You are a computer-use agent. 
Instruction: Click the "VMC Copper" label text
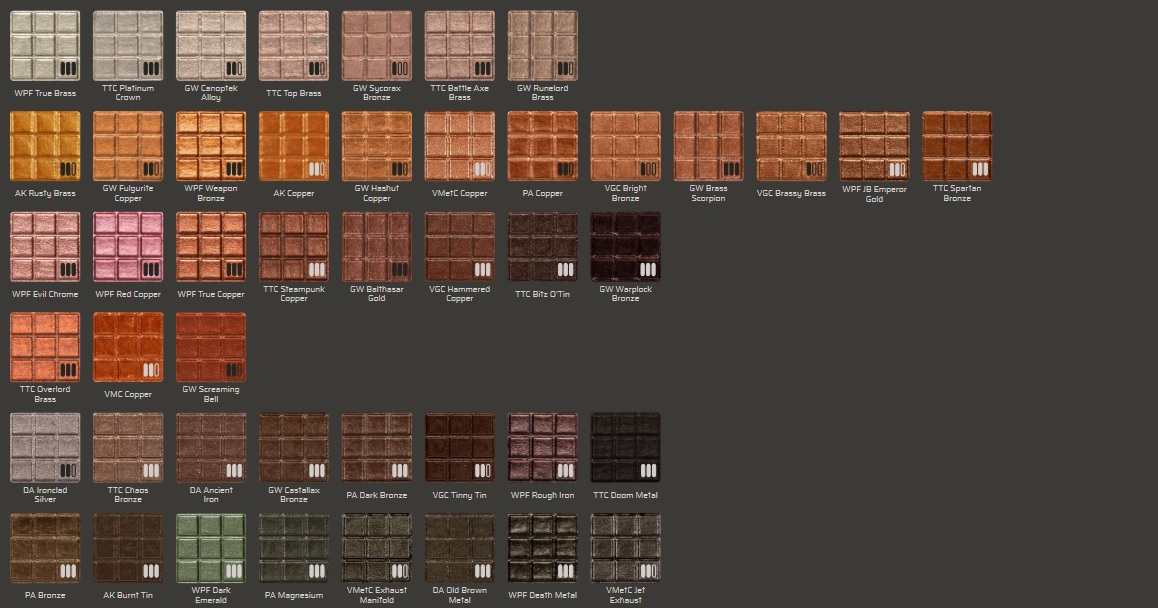128,394
